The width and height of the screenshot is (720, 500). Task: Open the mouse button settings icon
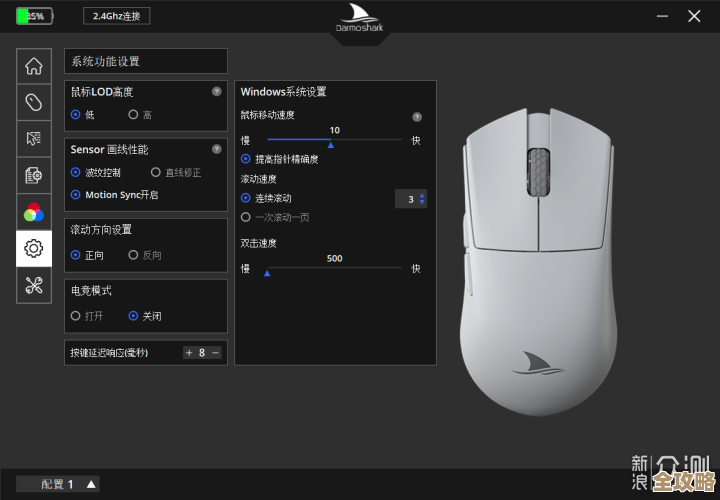click(x=34, y=102)
